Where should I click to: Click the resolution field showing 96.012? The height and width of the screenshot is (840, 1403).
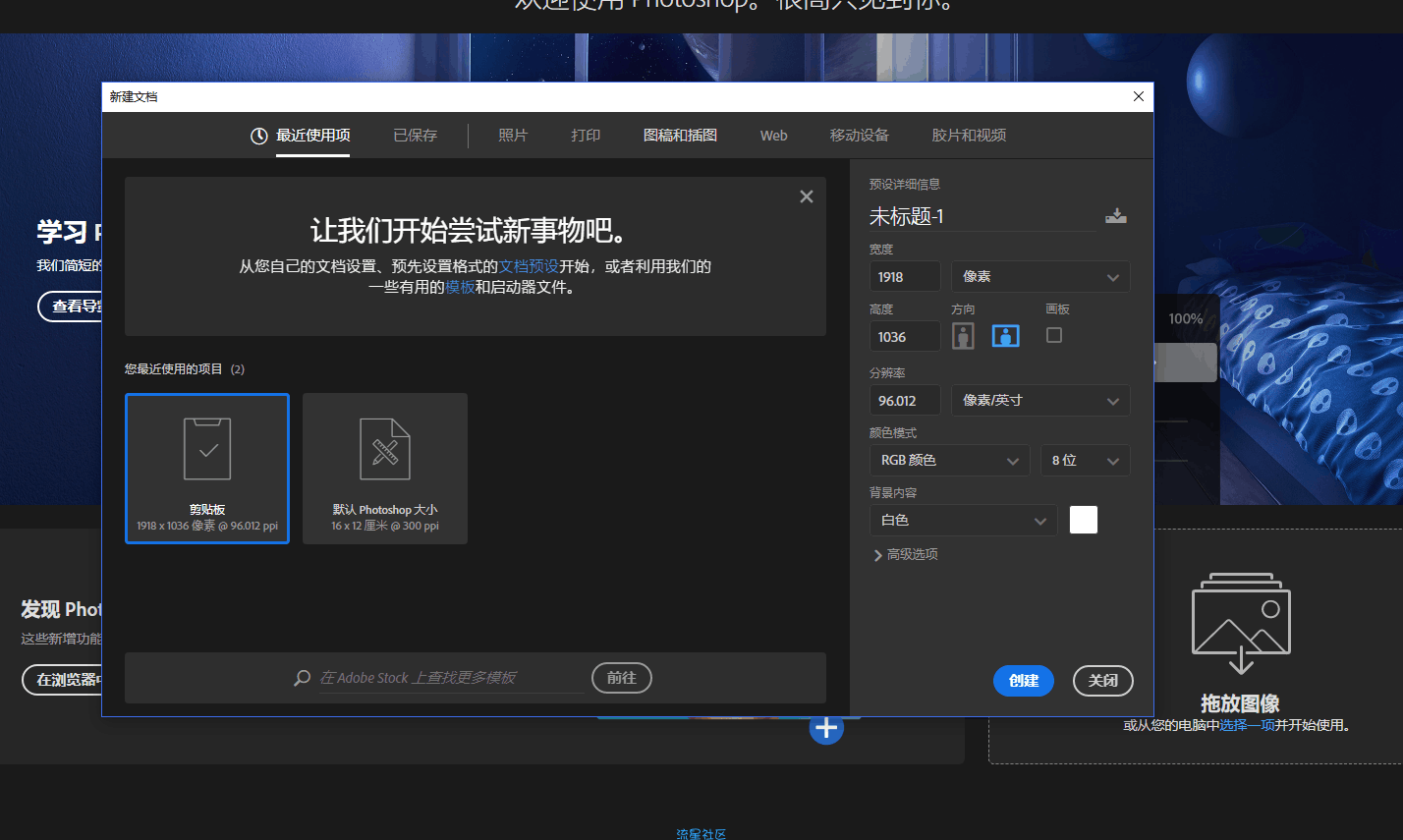tap(905, 401)
